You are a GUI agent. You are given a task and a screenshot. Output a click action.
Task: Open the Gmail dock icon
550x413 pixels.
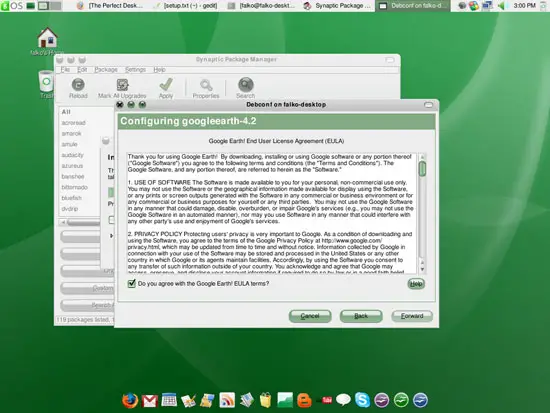(x=150, y=401)
